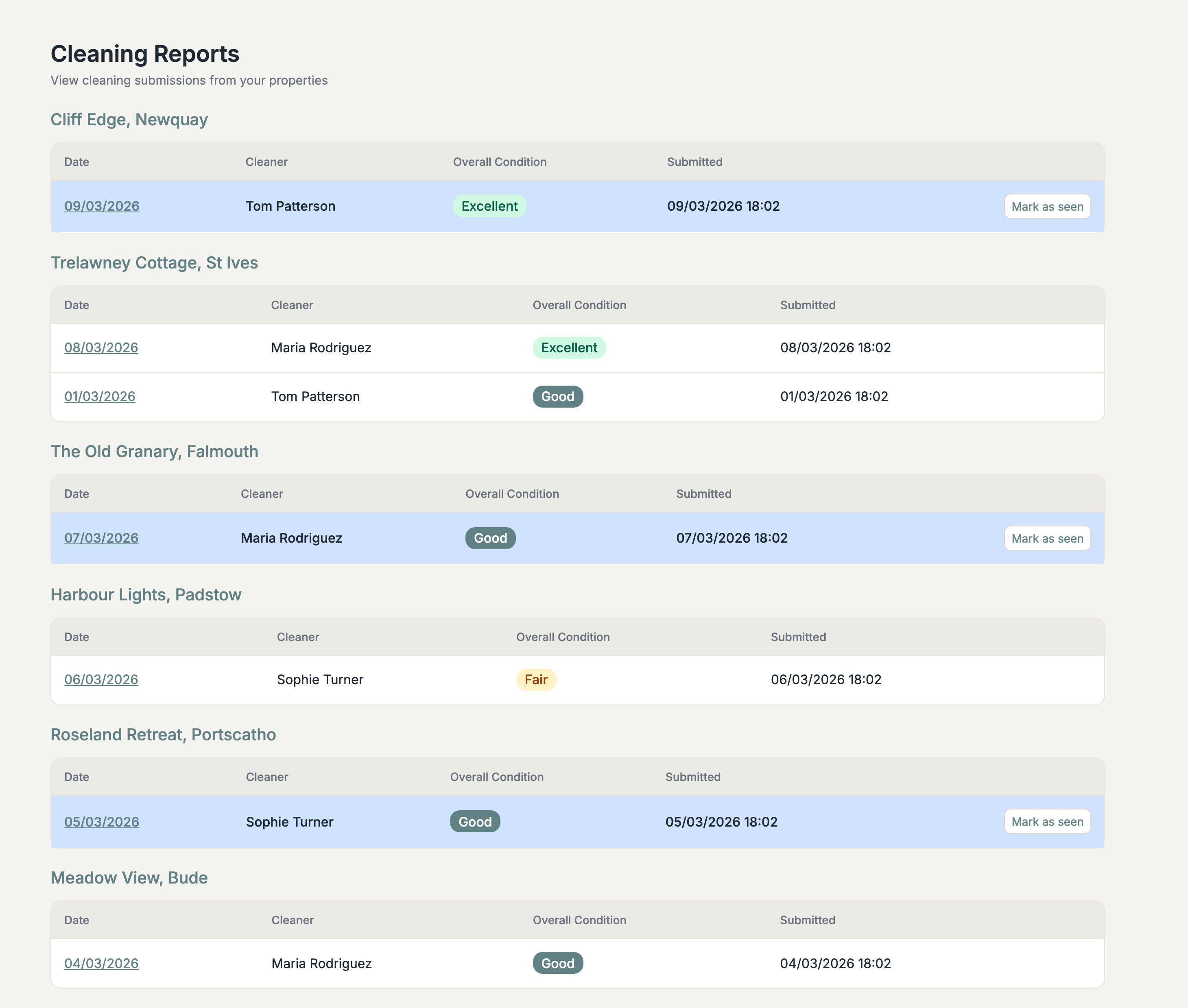Mark the Roseland Retreat report as seen
Screen dimensions: 1188x1008
(1047, 822)
